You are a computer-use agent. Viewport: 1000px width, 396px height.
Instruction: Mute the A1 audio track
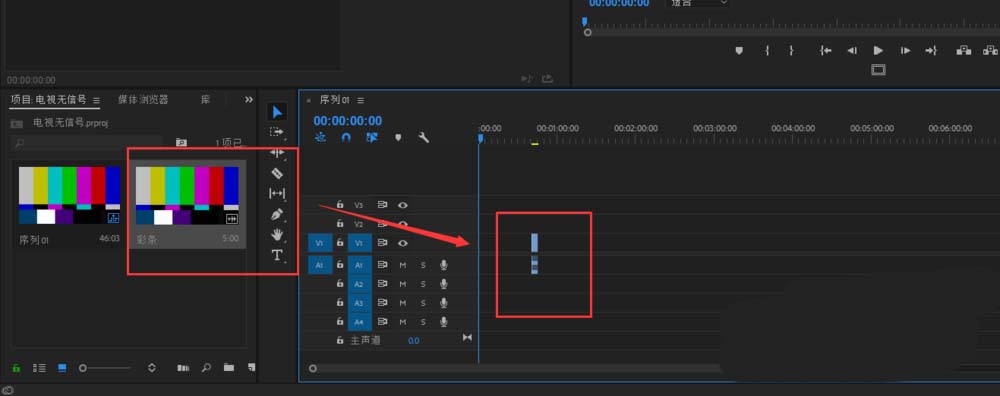pyautogui.click(x=403, y=265)
